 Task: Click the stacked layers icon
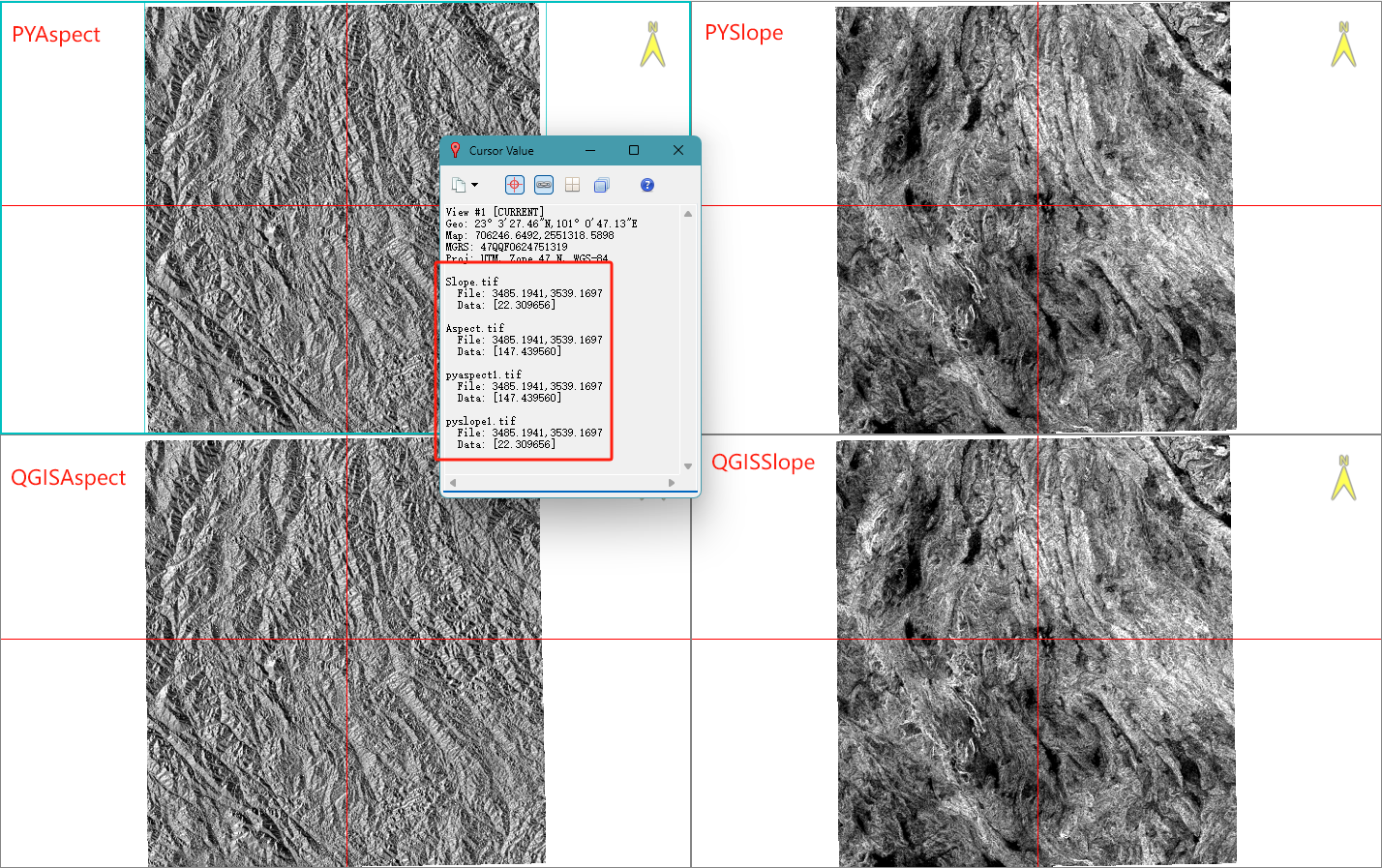coord(602,185)
